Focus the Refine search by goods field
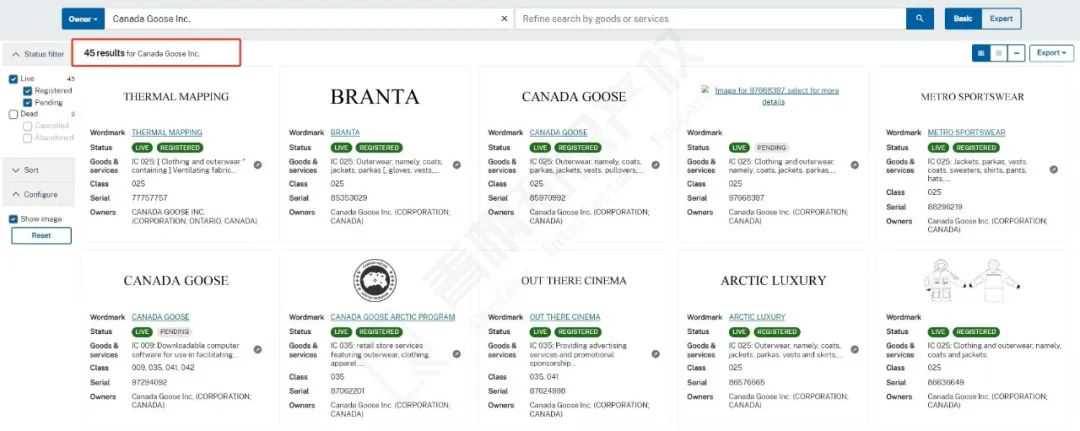Viewport: 1080px width, 431px height. point(710,19)
